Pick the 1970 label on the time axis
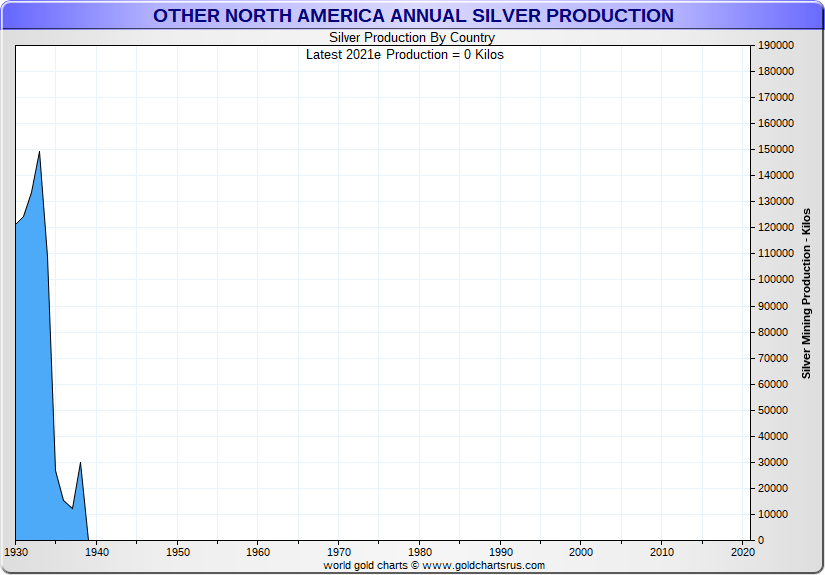This screenshot has height=575, width=825. [x=339, y=551]
